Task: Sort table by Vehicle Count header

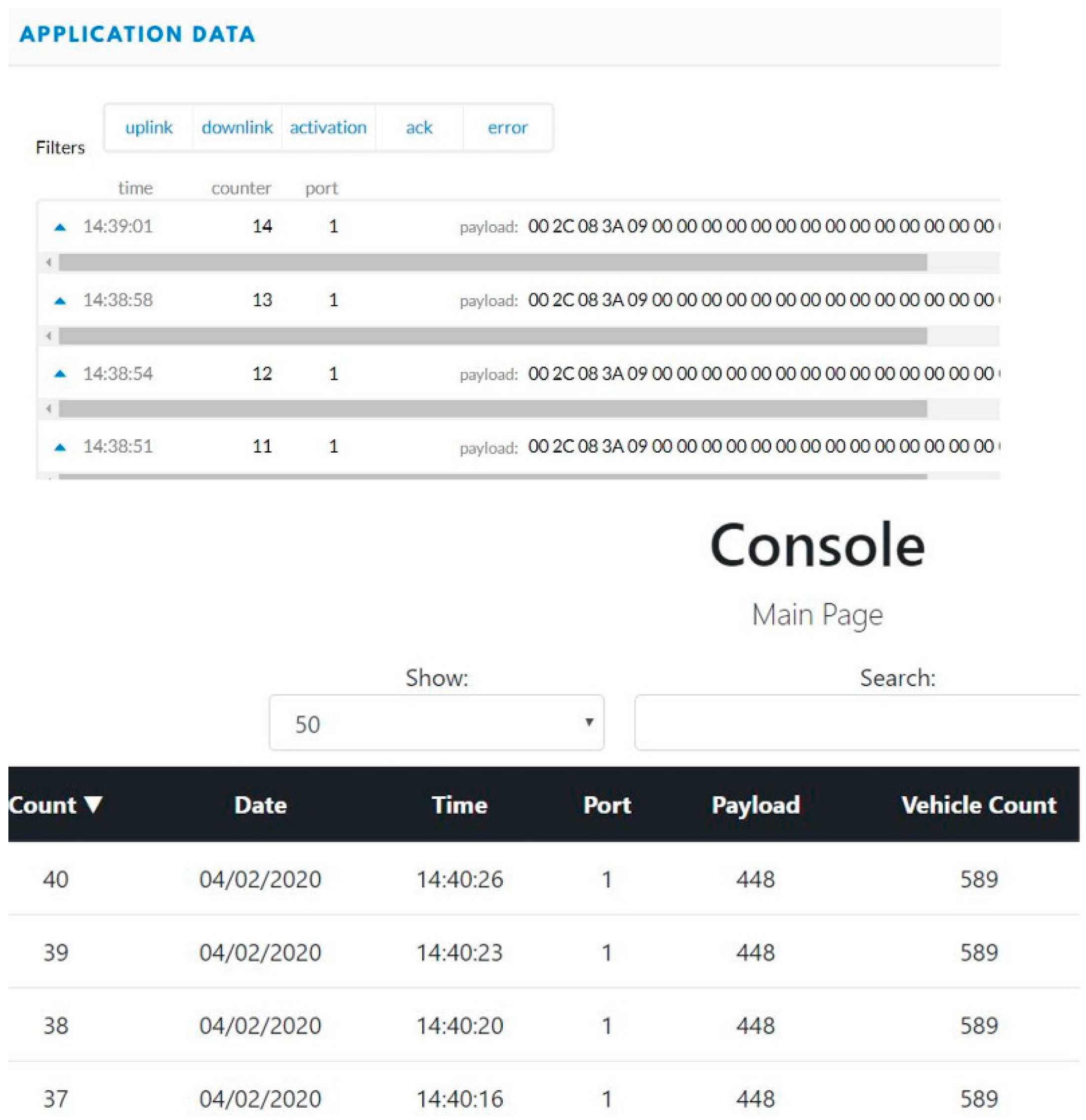Action: tap(979, 805)
